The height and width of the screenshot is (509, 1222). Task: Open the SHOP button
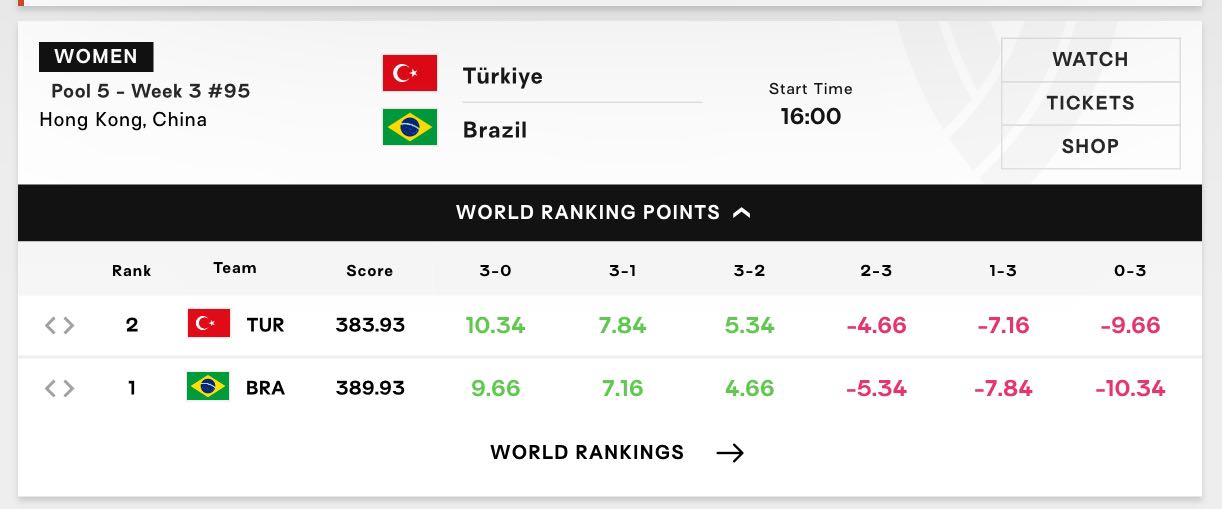[x=1090, y=146]
